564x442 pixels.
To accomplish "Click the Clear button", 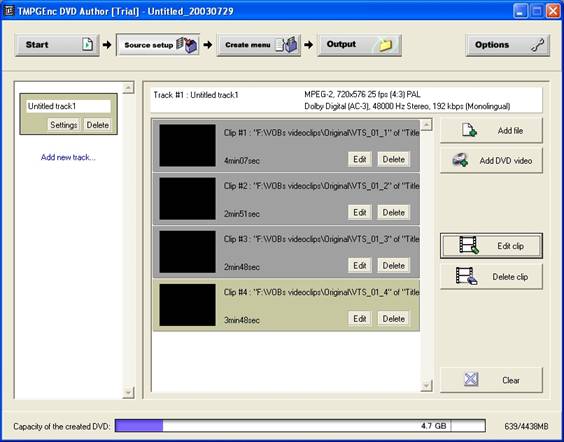I will (491, 380).
